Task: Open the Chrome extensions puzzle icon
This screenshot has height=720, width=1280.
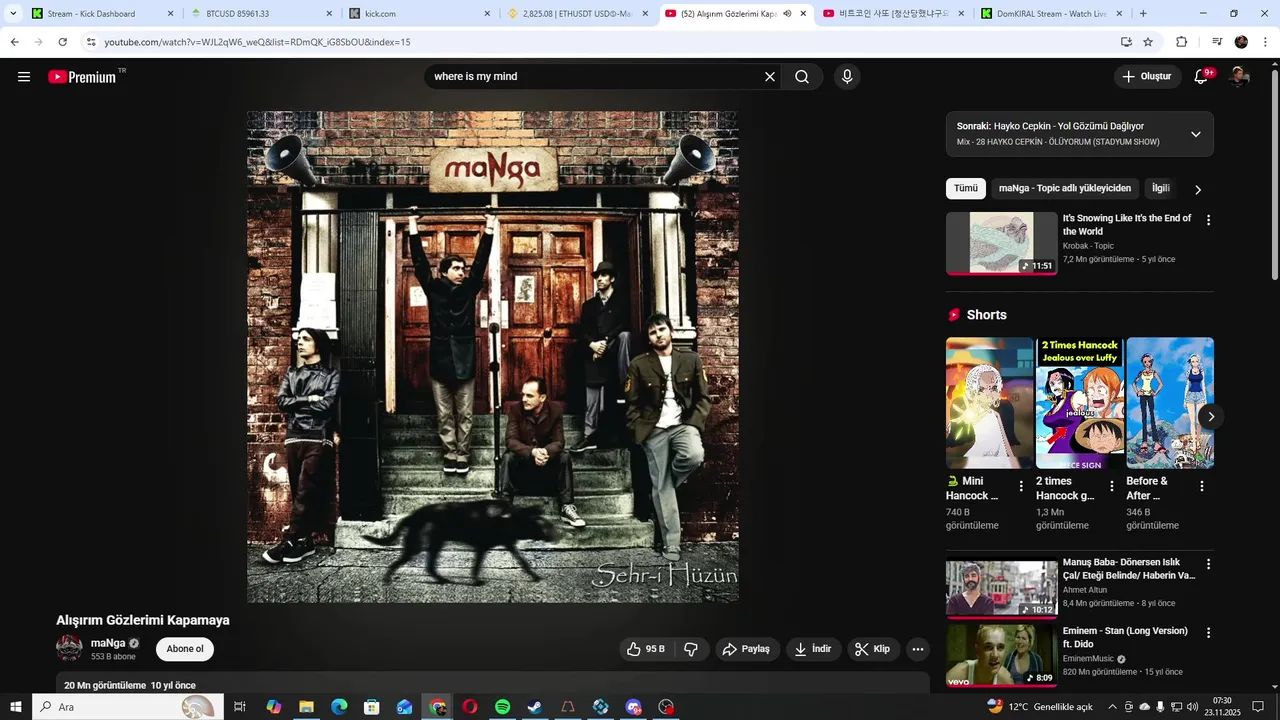Action: coord(1182,42)
